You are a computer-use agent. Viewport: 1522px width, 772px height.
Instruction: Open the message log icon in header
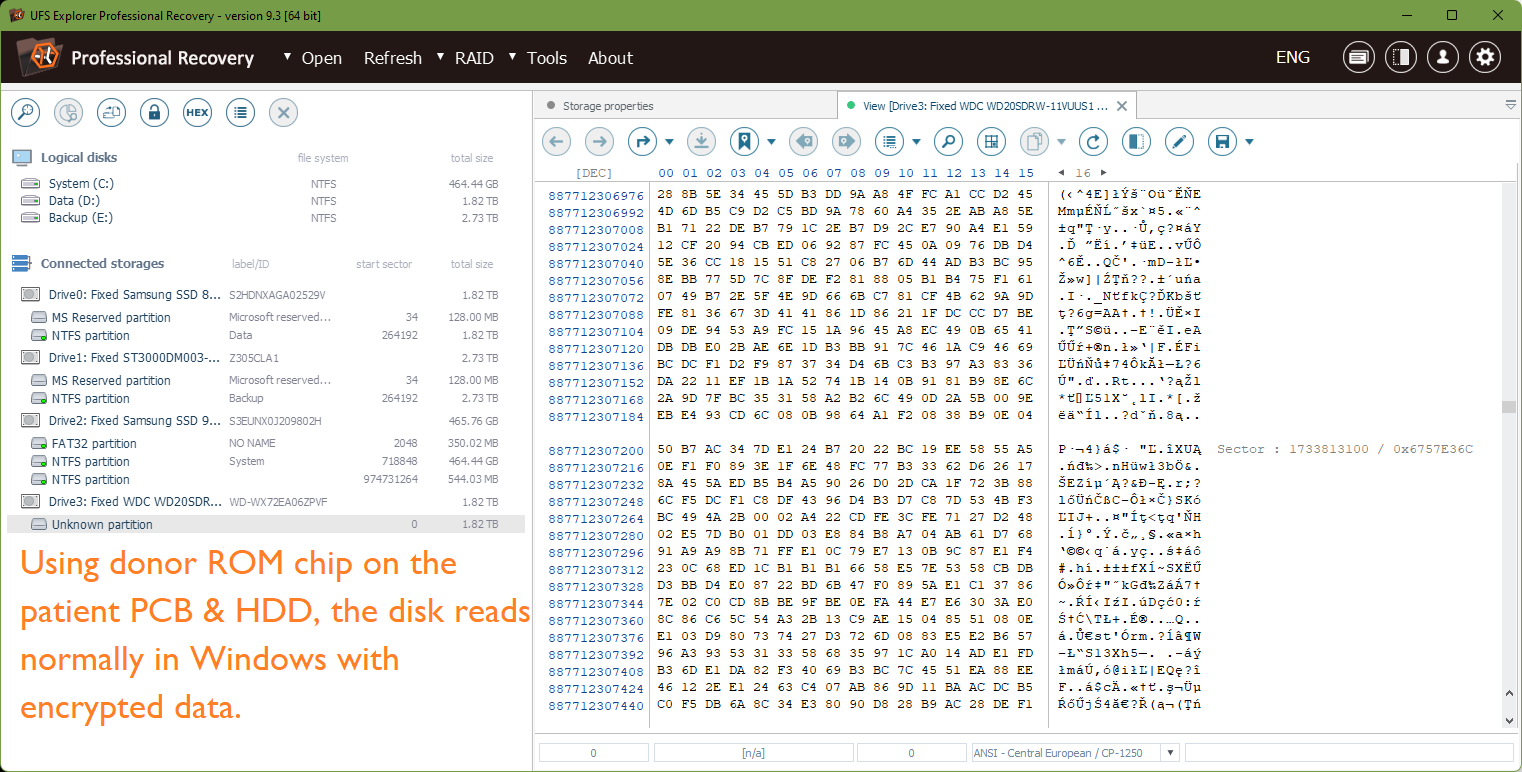tap(1358, 57)
